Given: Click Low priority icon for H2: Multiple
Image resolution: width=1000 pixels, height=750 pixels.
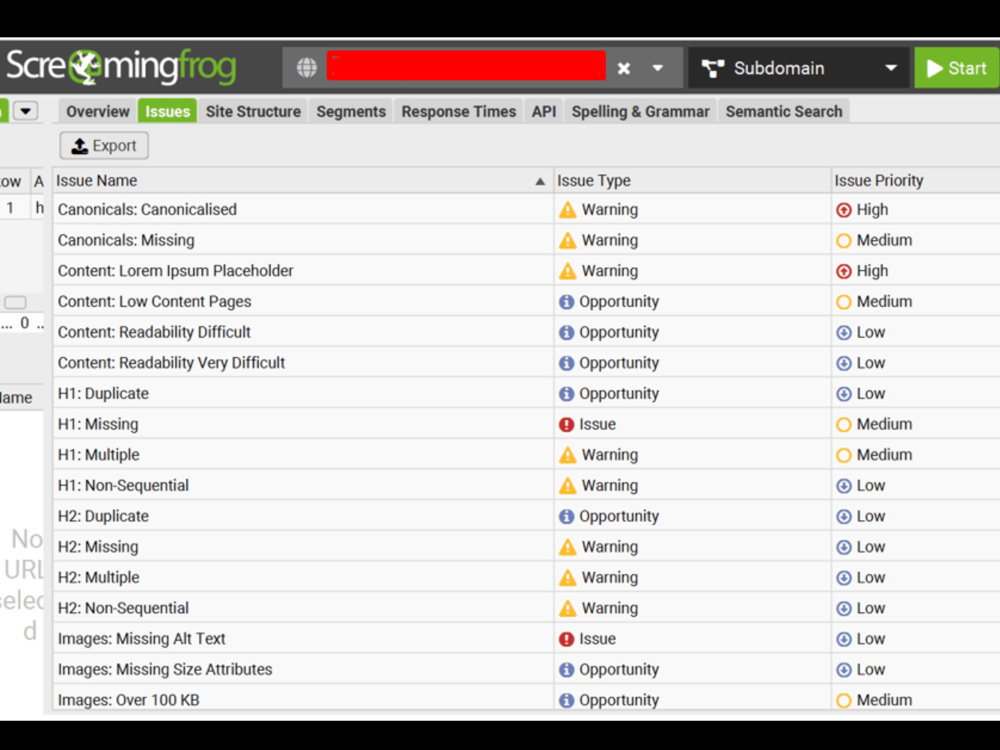Looking at the screenshot, I should pos(844,577).
